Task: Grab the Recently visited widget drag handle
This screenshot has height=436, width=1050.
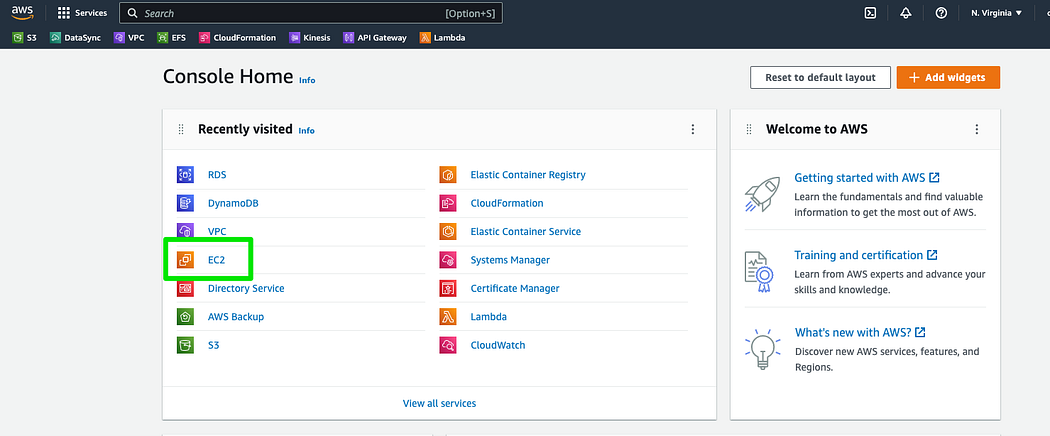Action: (181, 129)
